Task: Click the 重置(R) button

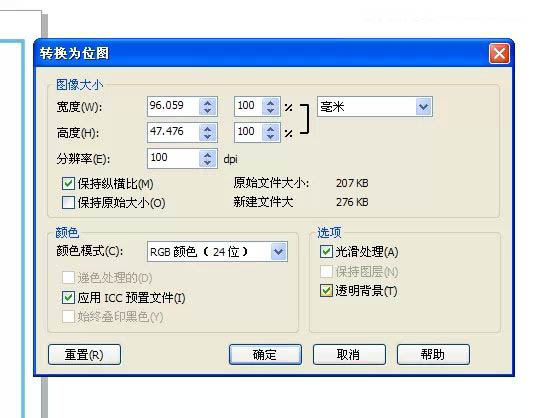Action: (x=84, y=354)
